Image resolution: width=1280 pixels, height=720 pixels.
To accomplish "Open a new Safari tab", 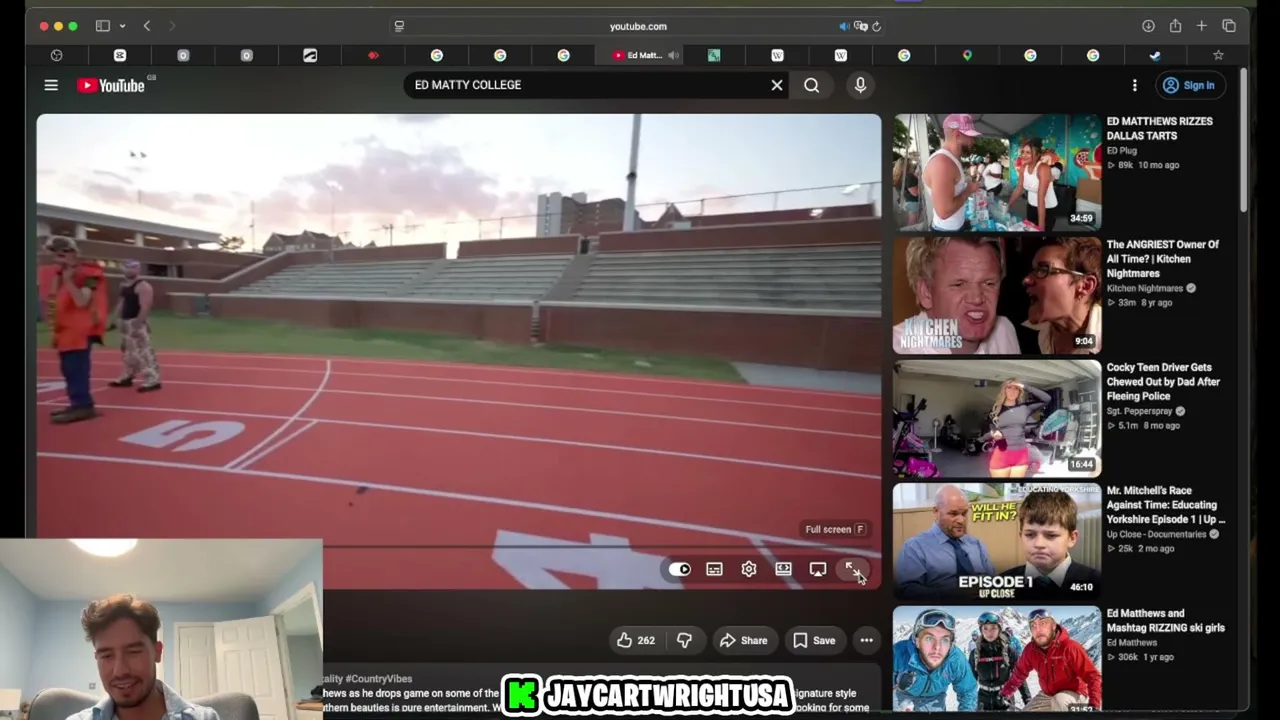I will click(1202, 26).
